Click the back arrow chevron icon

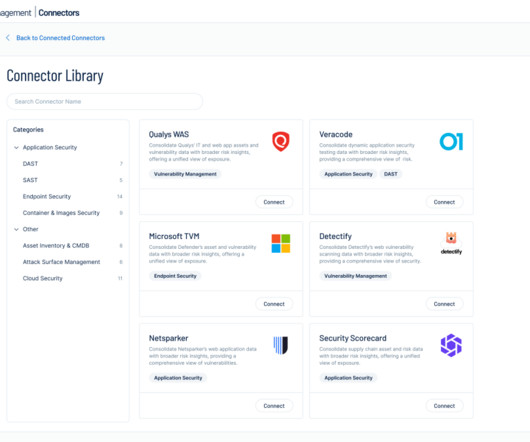pos(8,38)
